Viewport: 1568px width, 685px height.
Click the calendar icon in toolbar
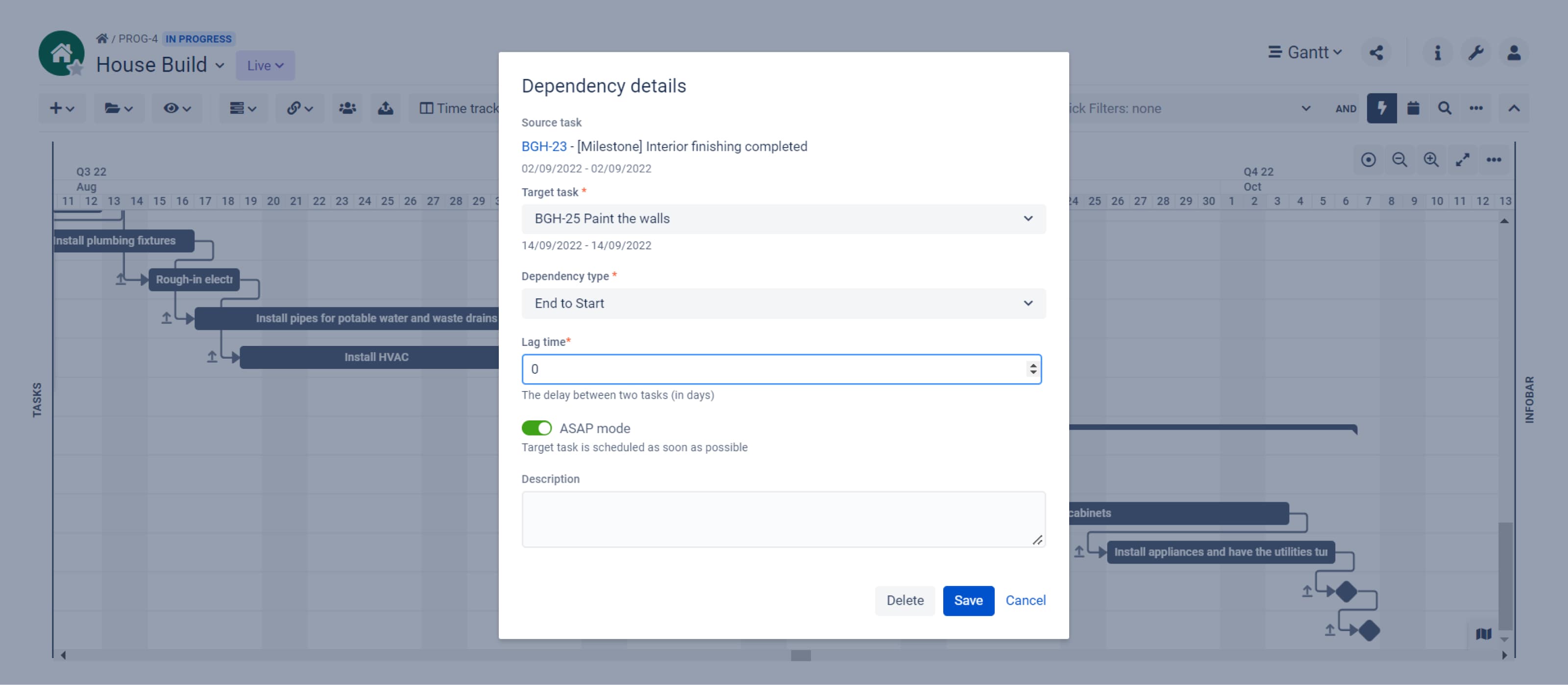1413,108
